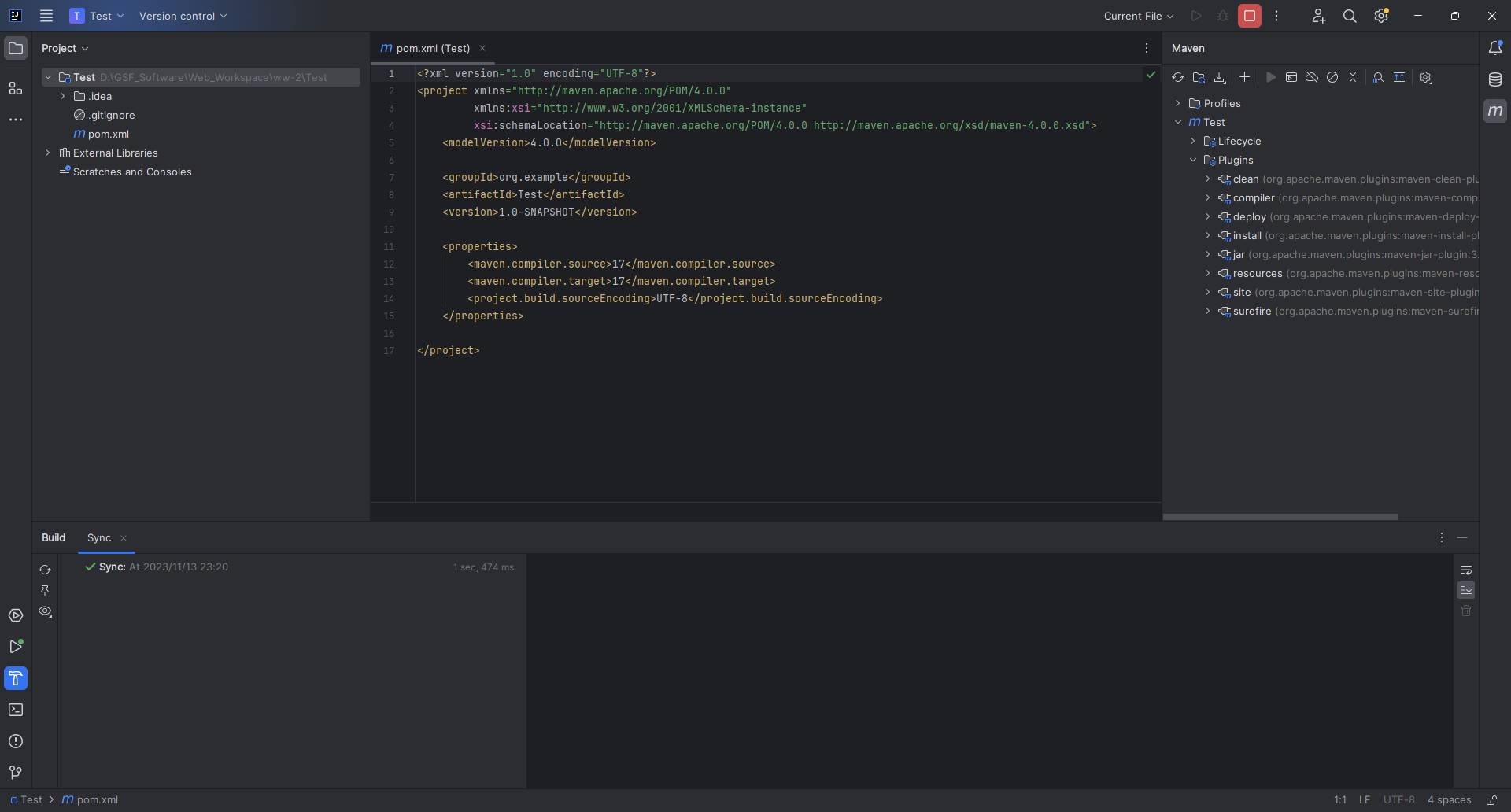Toggle Maven tool window icon
Screen dimensions: 1511x812
click(x=1495, y=111)
